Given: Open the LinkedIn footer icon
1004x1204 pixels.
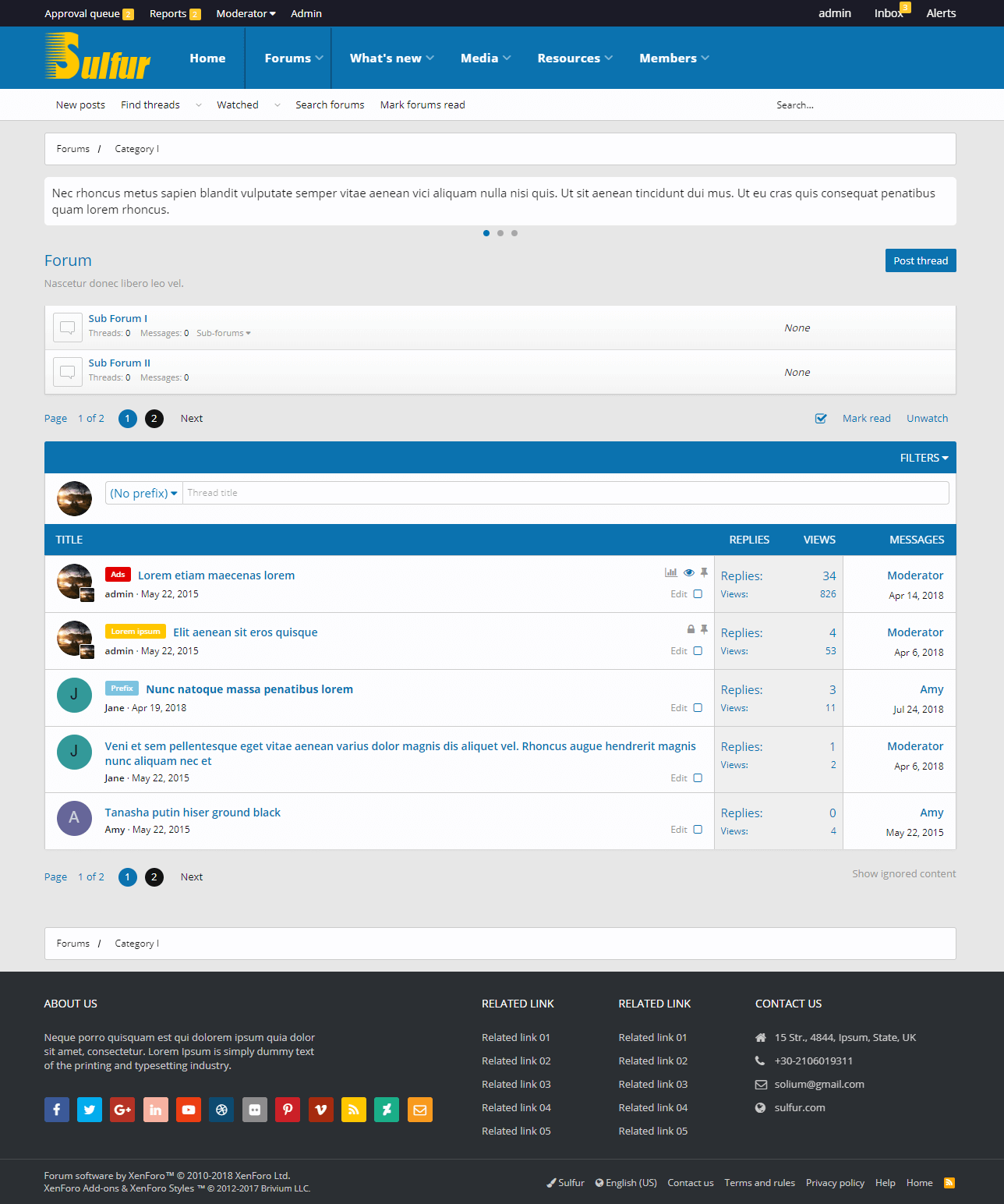Looking at the screenshot, I should pos(156,1110).
